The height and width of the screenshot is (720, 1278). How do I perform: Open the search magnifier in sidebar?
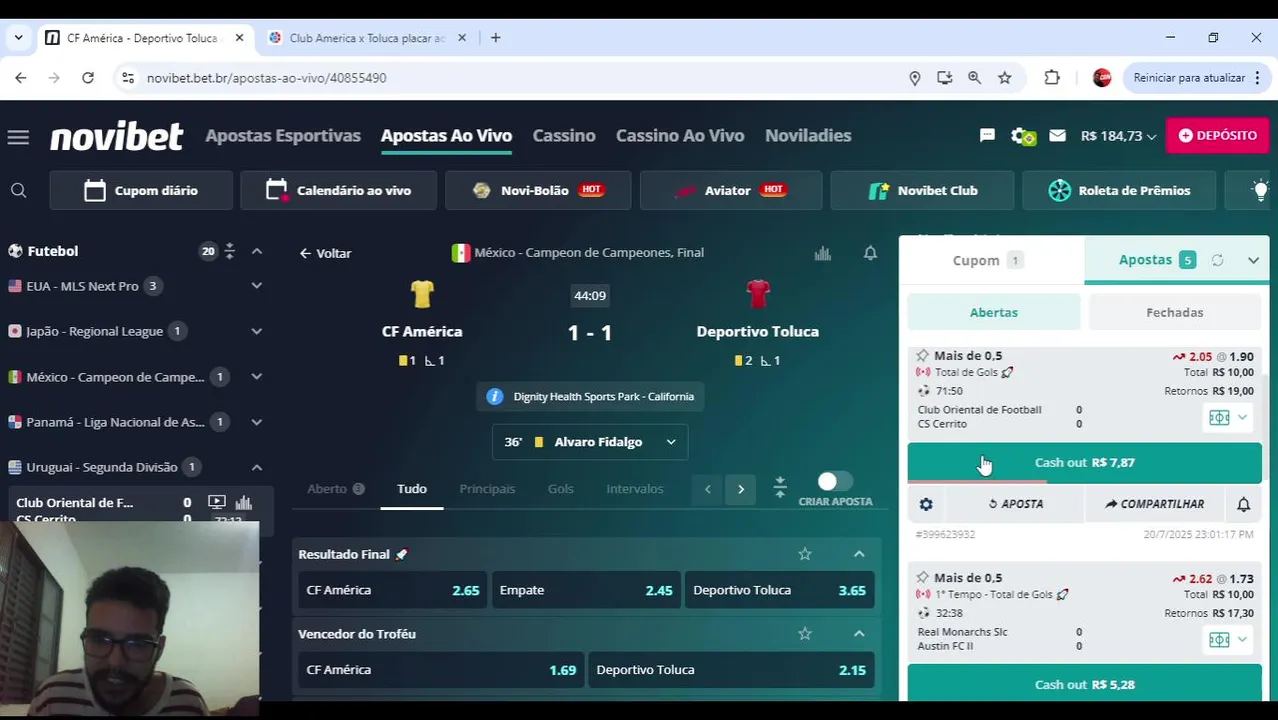click(x=18, y=190)
